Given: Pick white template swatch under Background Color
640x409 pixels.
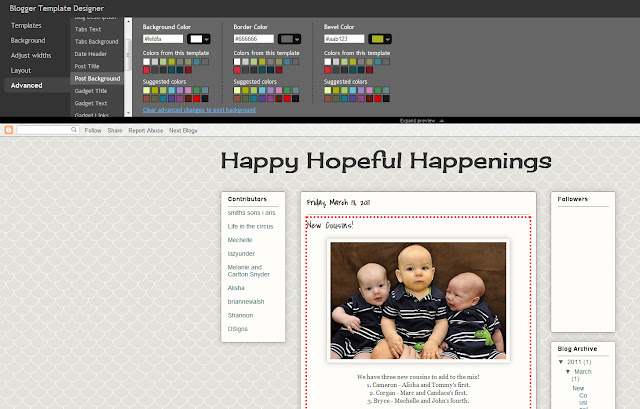Looking at the screenshot, I should pyautogui.click(x=147, y=62).
